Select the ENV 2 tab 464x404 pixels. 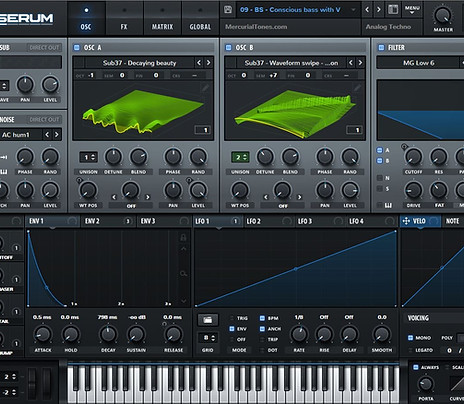(108, 221)
